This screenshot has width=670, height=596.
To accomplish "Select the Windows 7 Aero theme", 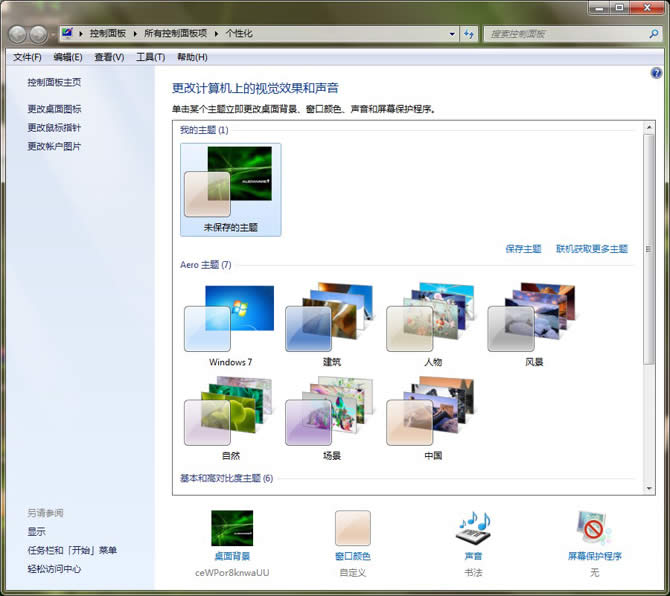I will point(230,320).
